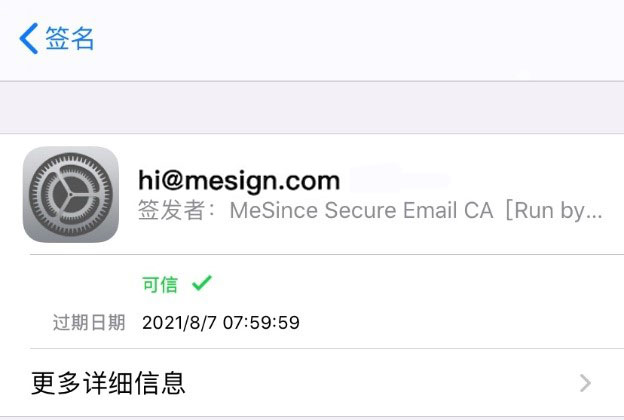Click the 过期日期 label

[x=89, y=322]
